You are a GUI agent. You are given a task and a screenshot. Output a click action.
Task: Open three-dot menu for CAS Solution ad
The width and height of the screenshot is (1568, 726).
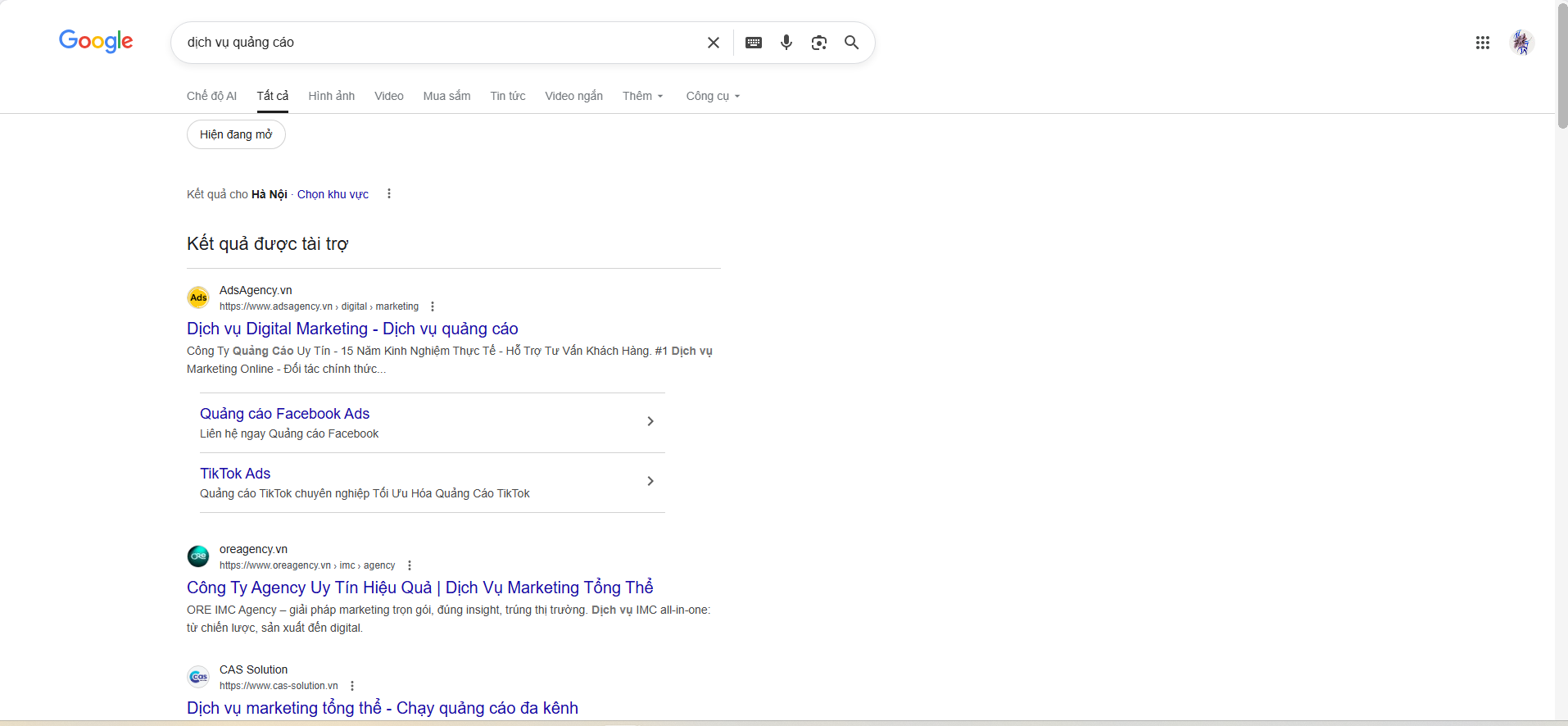coord(352,686)
